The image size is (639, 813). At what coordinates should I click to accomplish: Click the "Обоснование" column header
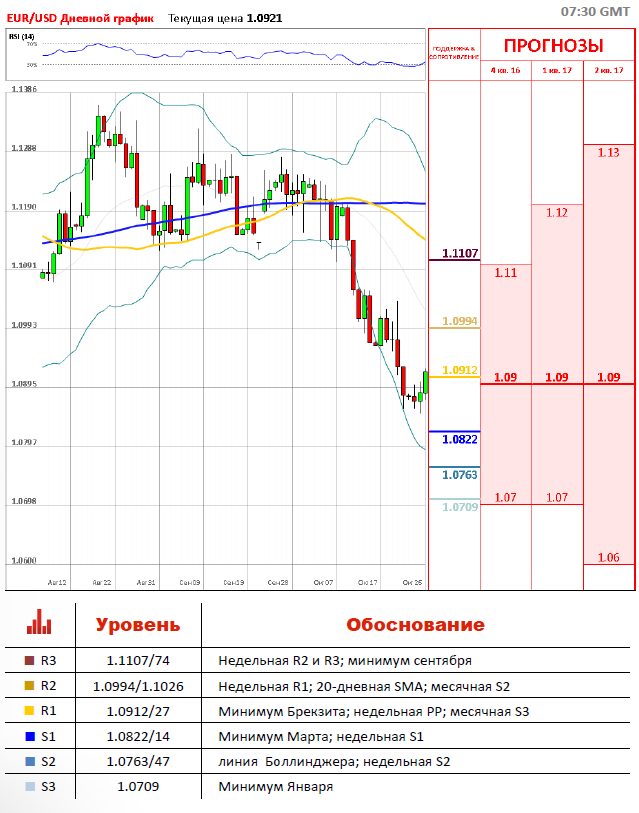click(415, 625)
